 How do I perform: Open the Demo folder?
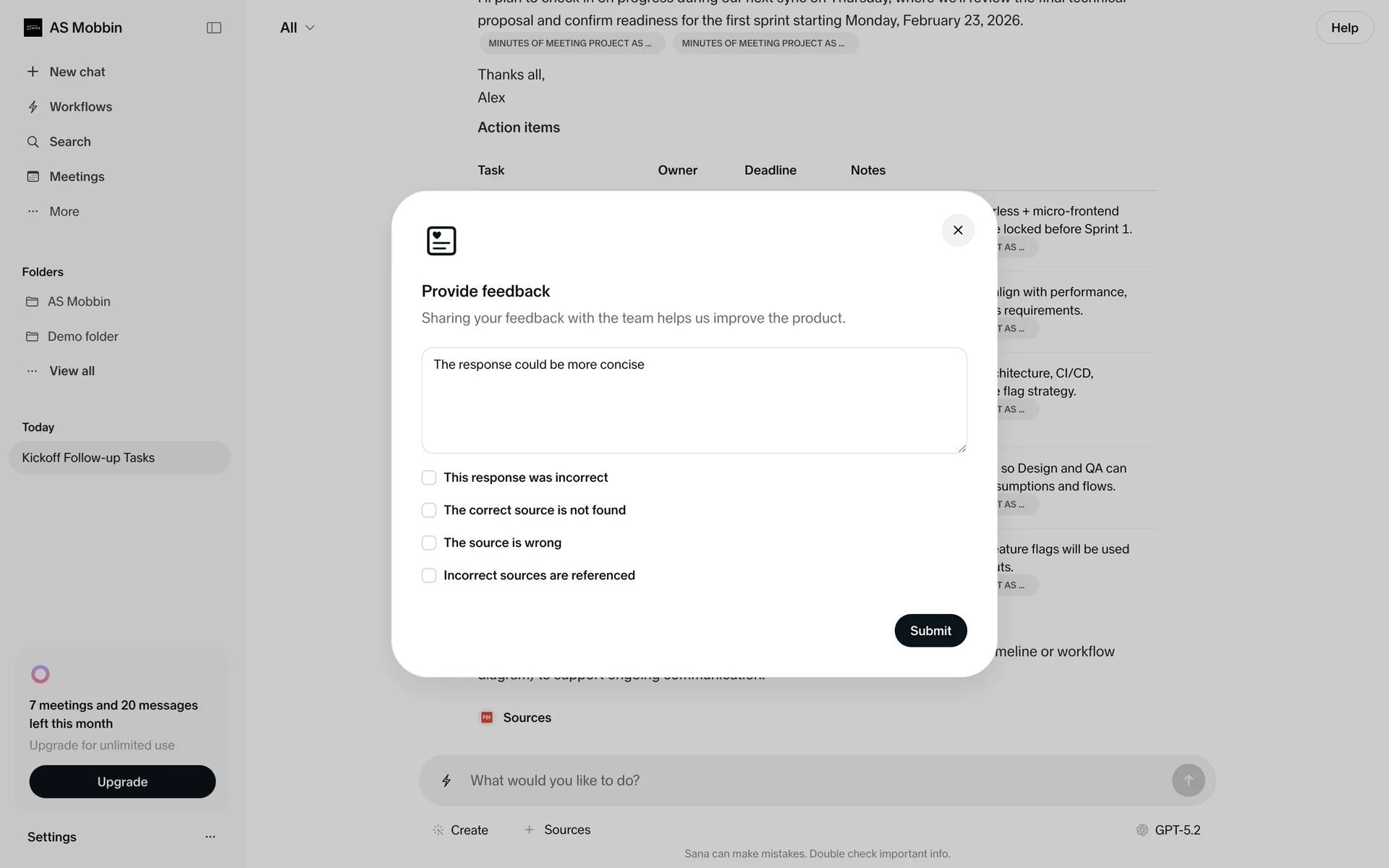coord(82,336)
